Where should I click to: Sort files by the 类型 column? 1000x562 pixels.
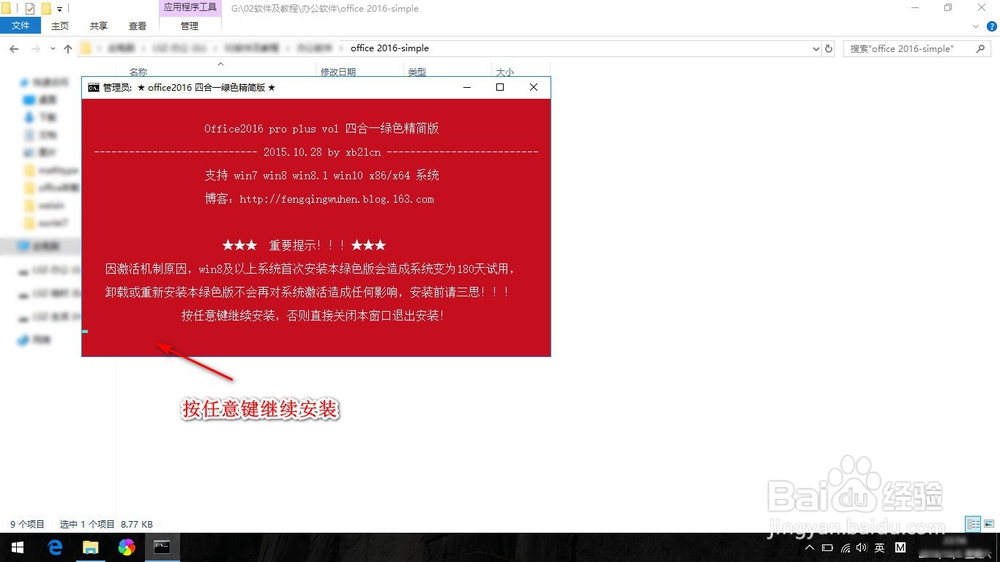pos(417,71)
